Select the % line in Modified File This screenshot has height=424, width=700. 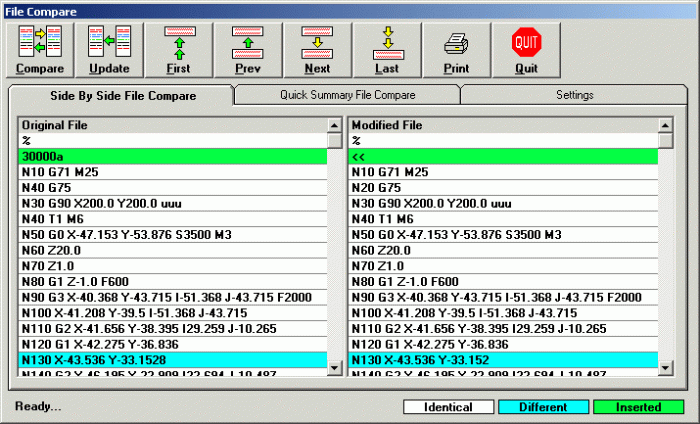click(x=503, y=141)
